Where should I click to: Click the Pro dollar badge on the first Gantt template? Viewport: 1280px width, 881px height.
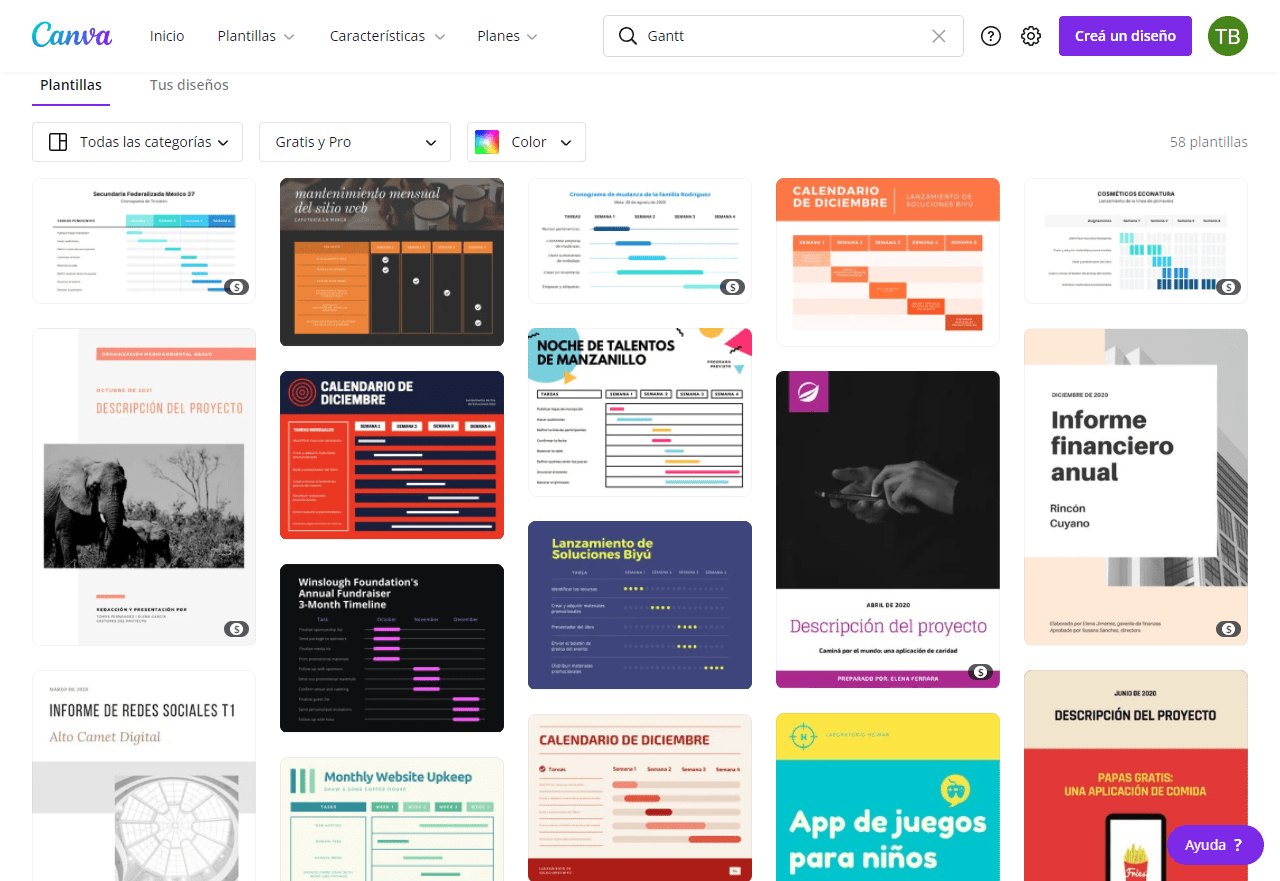(x=236, y=286)
